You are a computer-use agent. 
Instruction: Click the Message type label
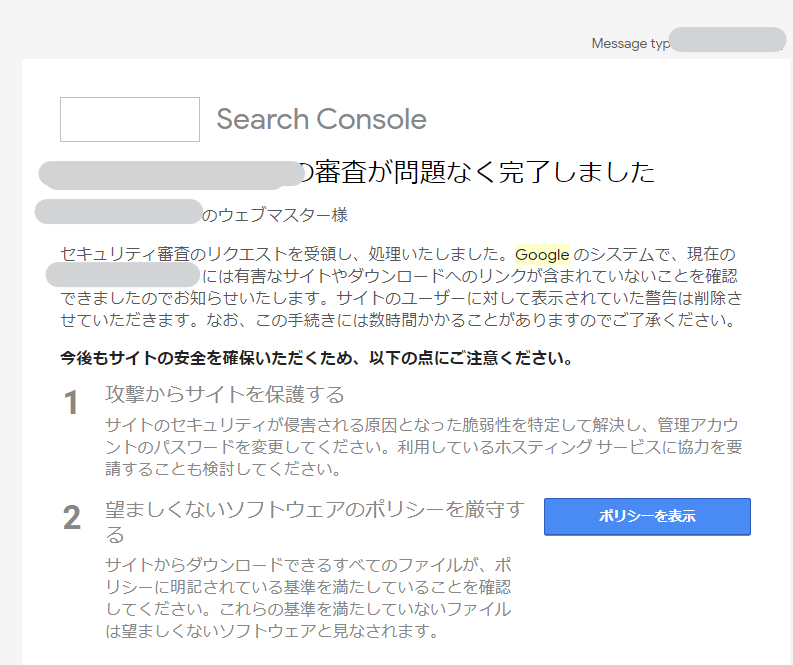[631, 43]
